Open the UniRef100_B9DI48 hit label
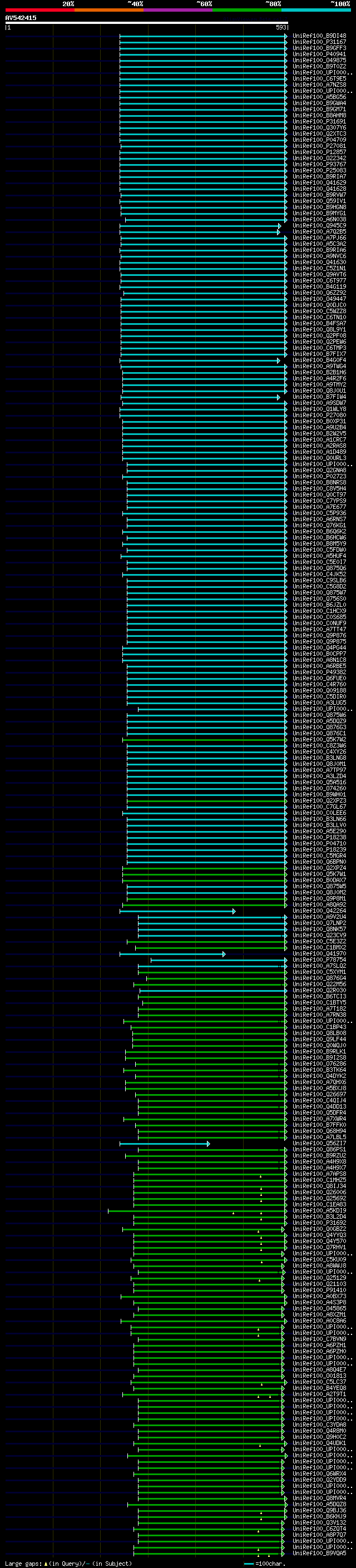 [319, 36]
